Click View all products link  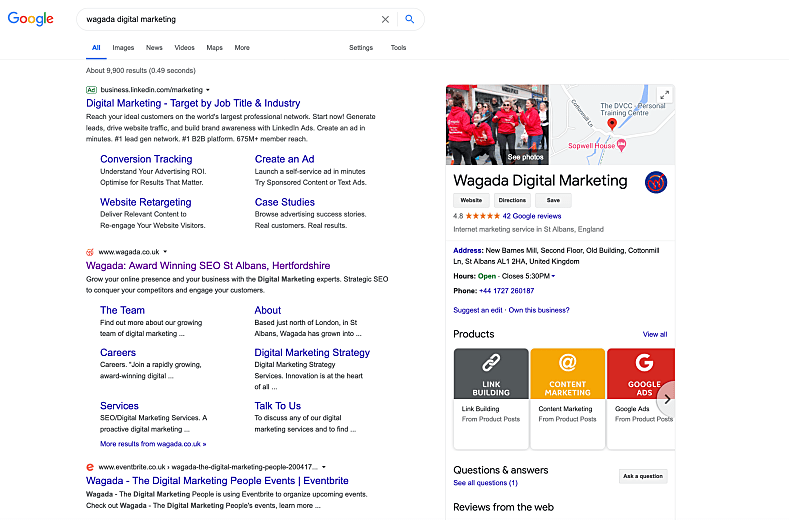tap(655, 334)
